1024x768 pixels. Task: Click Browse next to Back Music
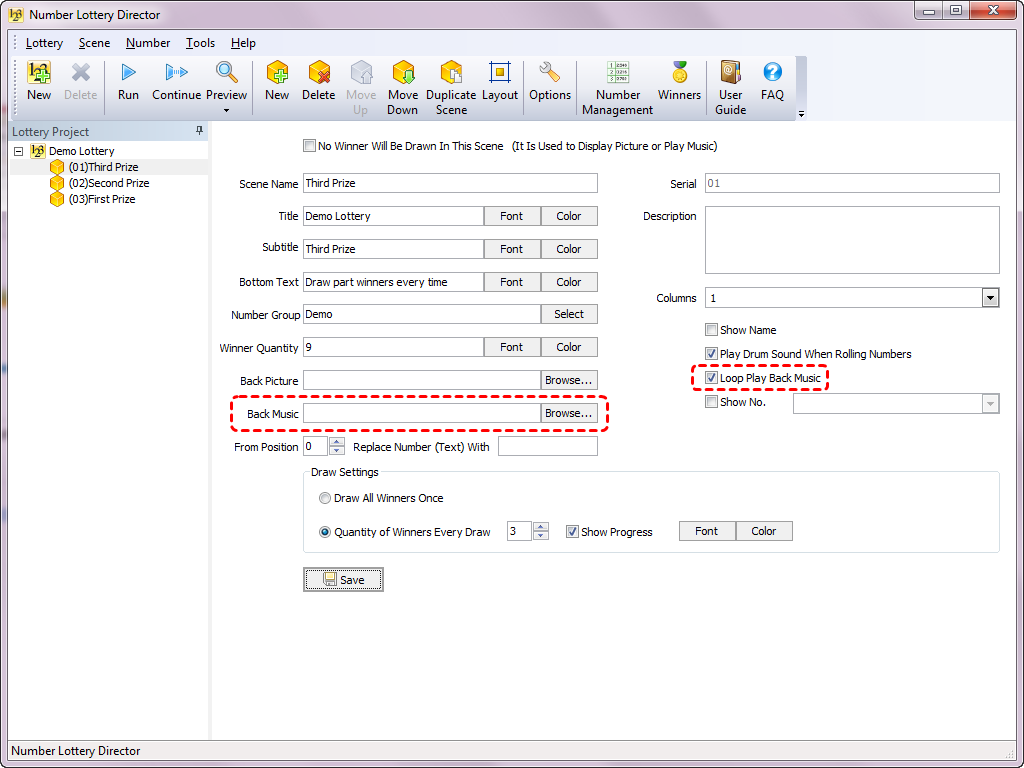click(569, 413)
